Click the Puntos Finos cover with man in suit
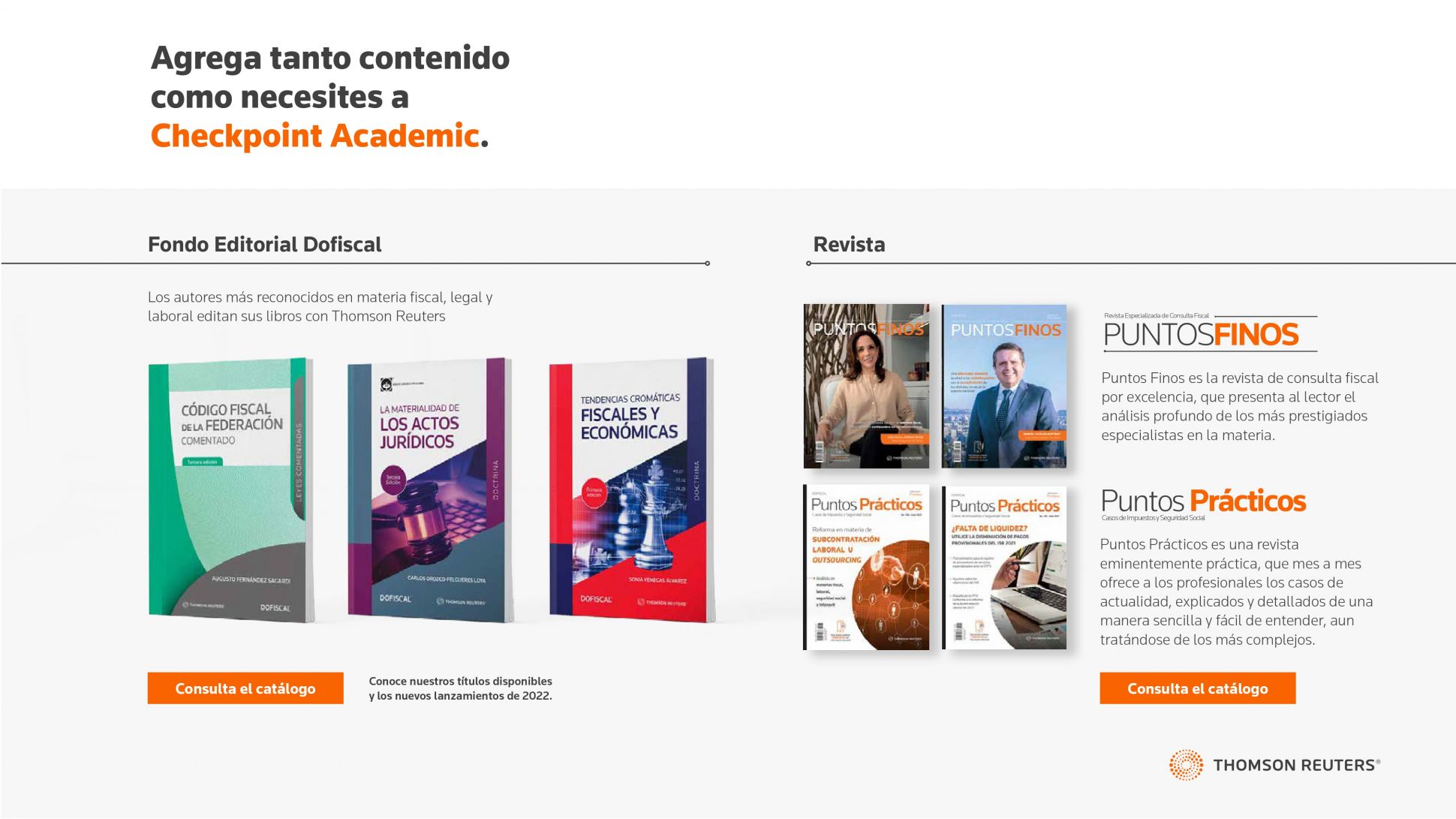1456x819 pixels. coord(1004,386)
